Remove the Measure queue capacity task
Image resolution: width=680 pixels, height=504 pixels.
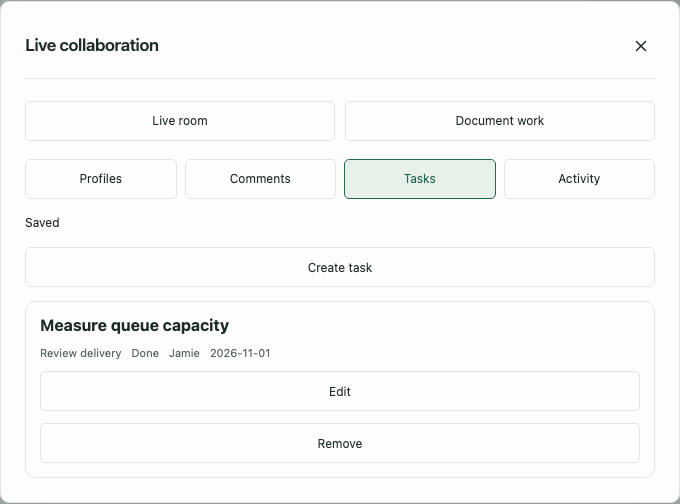tap(340, 443)
